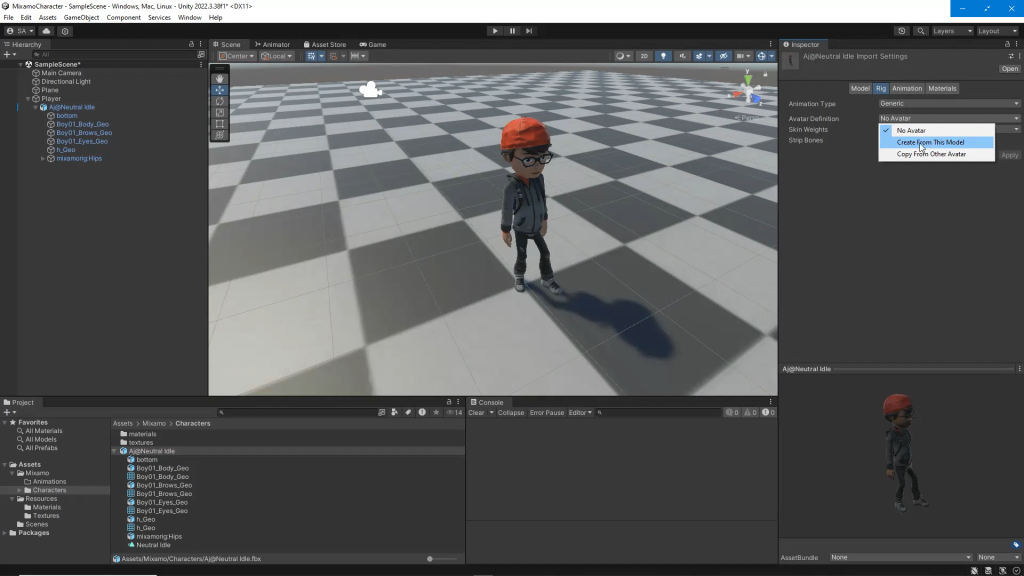This screenshot has height=576, width=1024.
Task: Click the Apply button in the Inspector
Action: (x=1008, y=155)
